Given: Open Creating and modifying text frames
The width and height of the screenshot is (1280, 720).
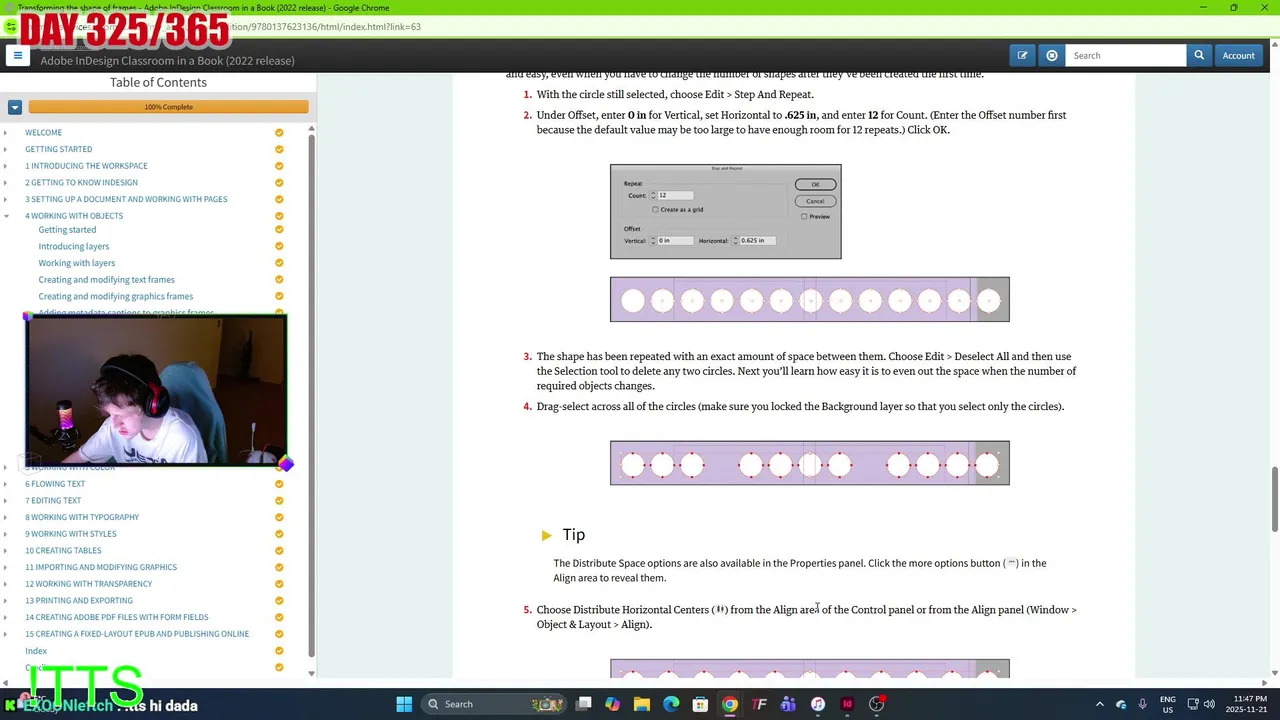Looking at the screenshot, I should [106, 280].
